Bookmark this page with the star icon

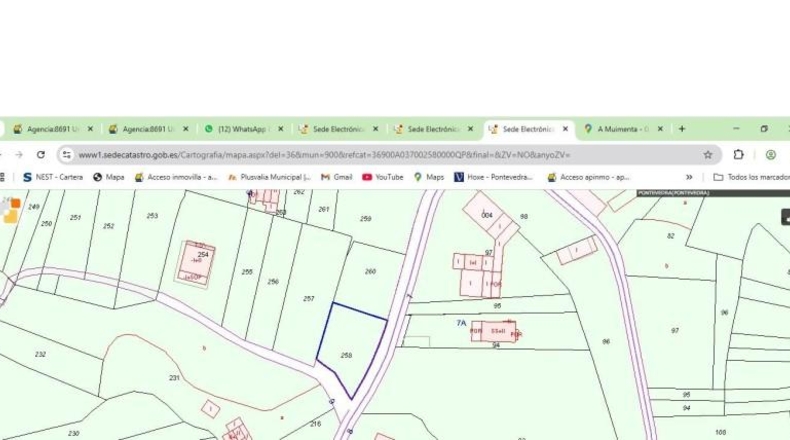[x=707, y=155]
